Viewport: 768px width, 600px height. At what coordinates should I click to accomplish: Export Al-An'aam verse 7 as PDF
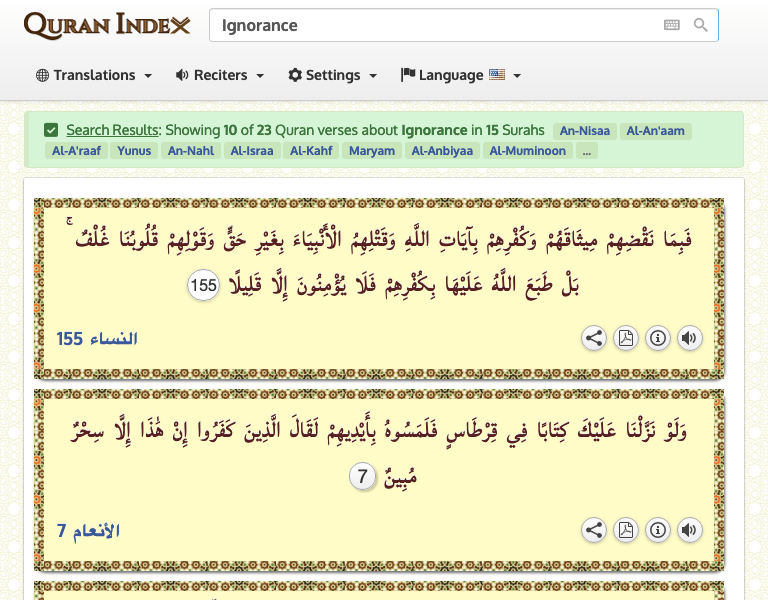(625, 530)
